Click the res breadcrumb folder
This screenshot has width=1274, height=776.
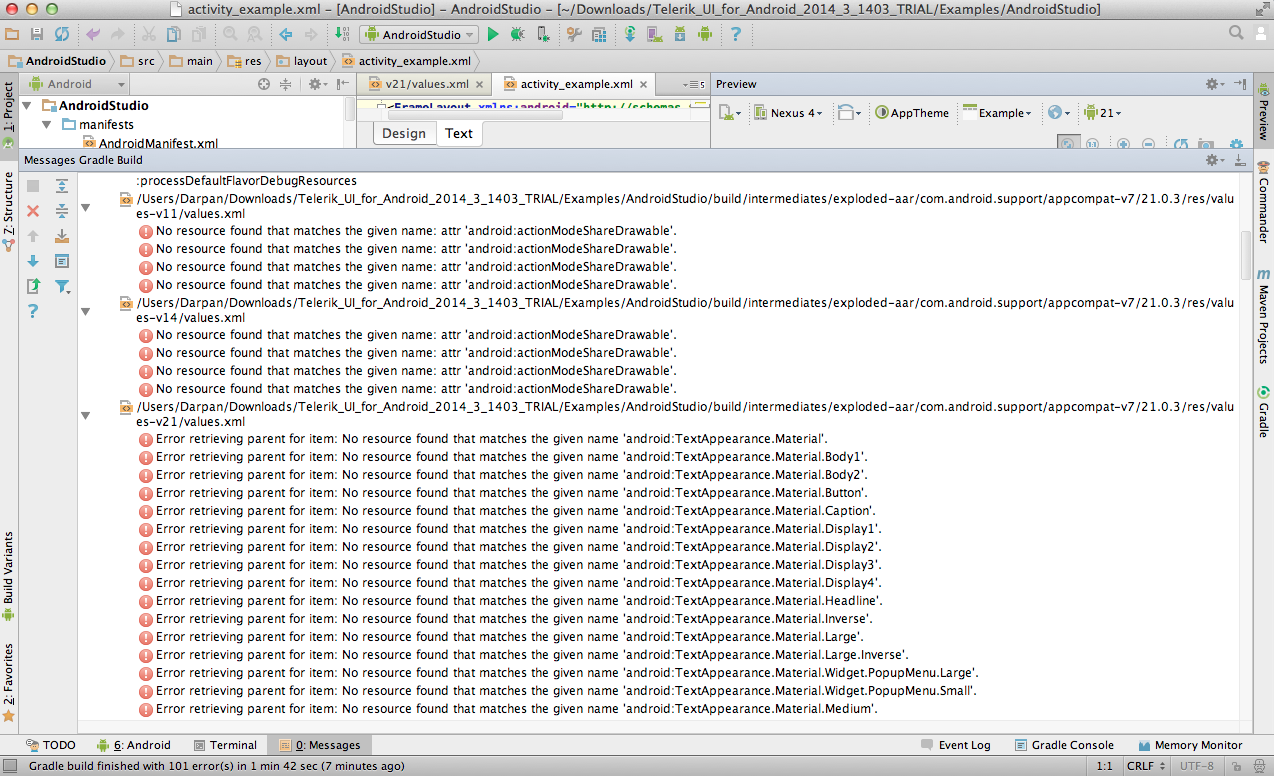[x=243, y=61]
